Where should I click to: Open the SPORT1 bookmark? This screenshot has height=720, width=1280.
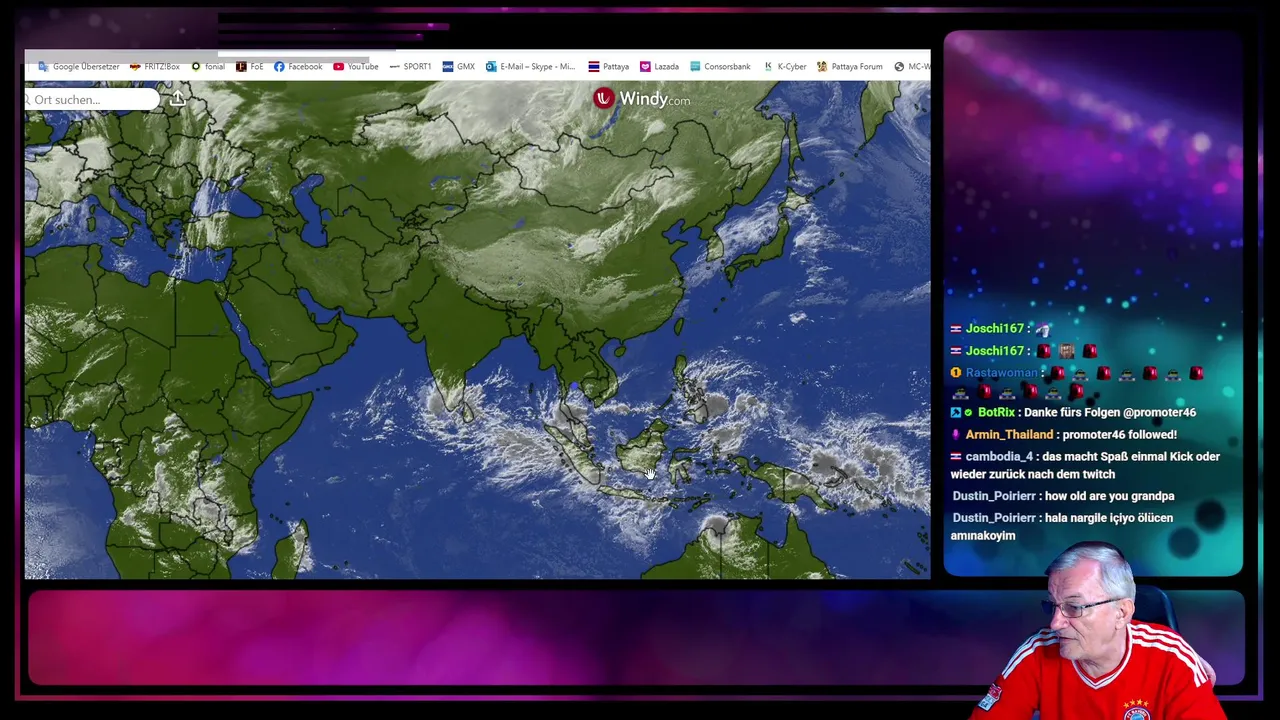click(x=410, y=67)
